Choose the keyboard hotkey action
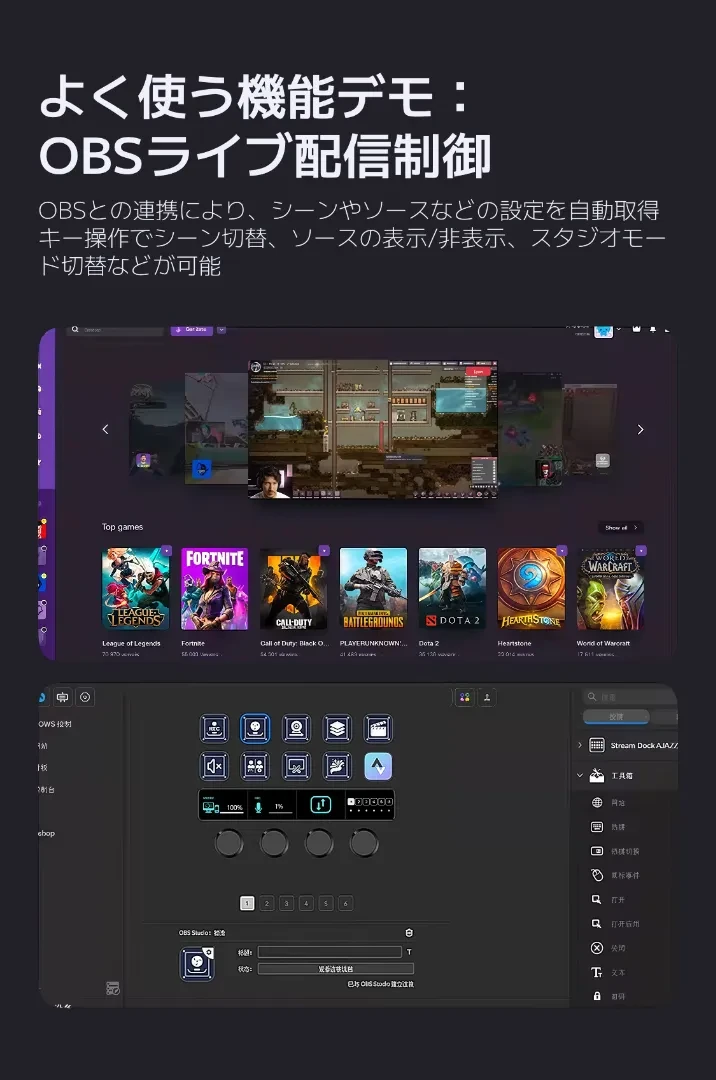The width and height of the screenshot is (716, 1080). point(597,827)
